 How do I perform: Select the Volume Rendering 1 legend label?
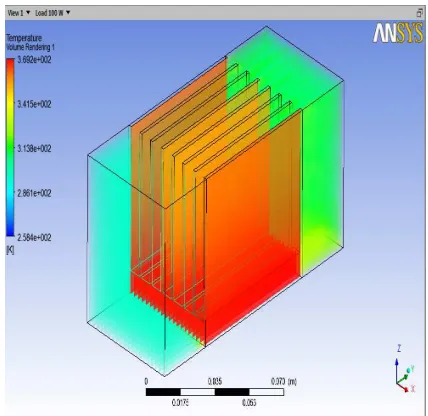click(30, 47)
